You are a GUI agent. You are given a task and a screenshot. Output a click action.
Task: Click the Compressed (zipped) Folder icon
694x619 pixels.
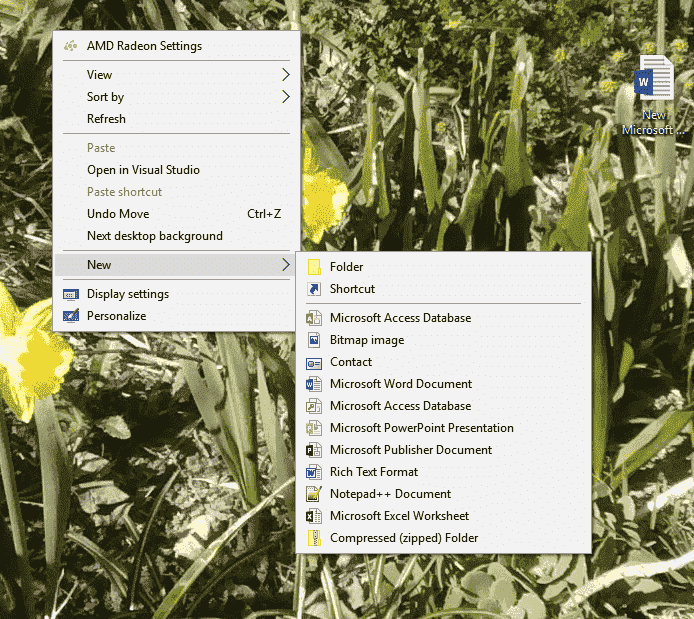click(314, 538)
